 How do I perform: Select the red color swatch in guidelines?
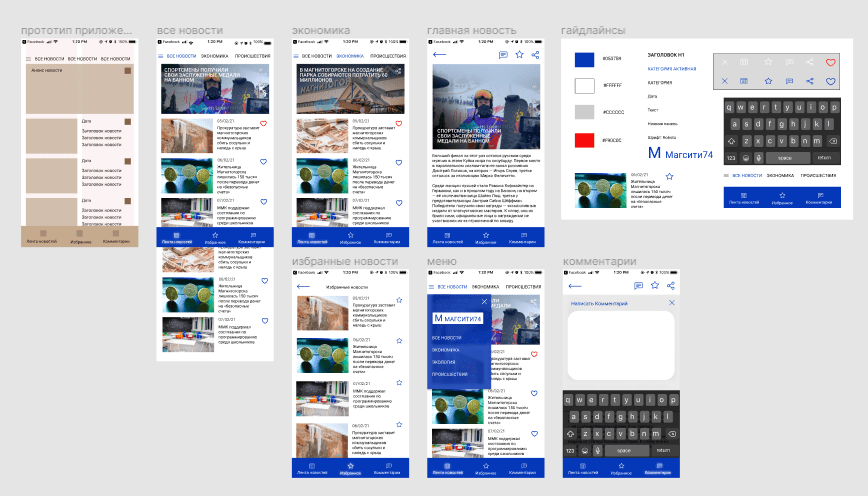[x=584, y=138]
